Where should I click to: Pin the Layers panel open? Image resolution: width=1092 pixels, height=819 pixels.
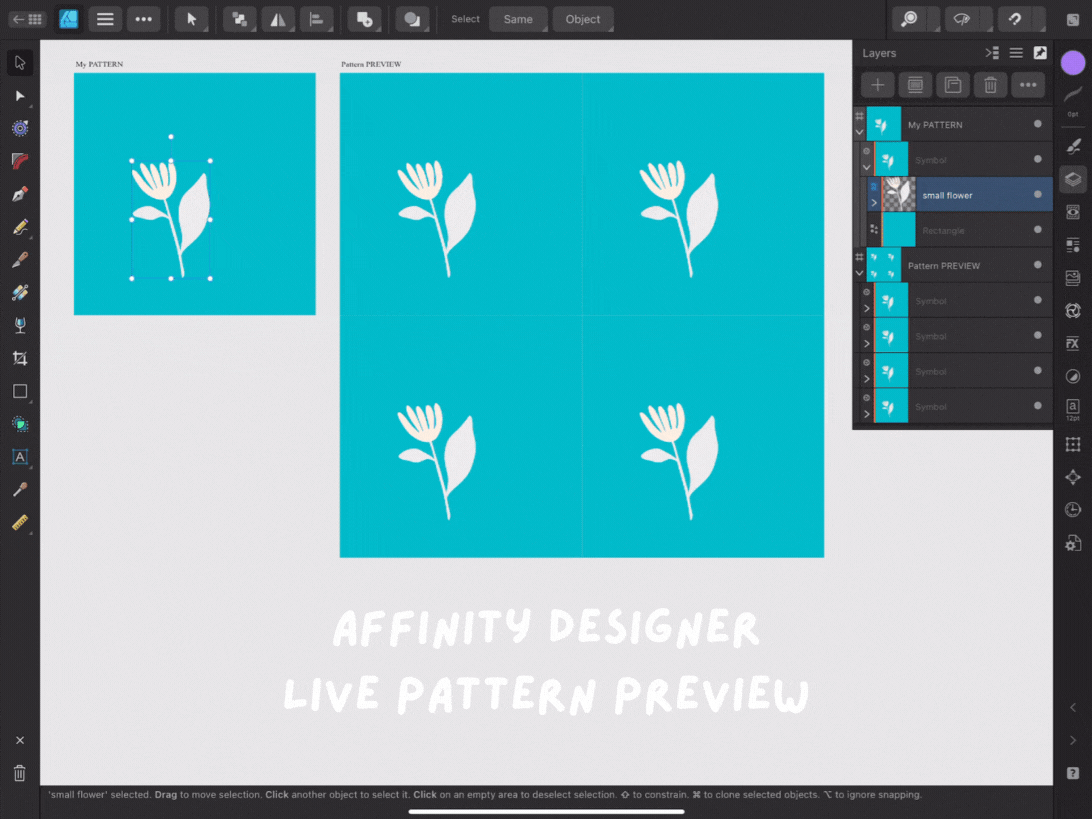[x=1040, y=53]
